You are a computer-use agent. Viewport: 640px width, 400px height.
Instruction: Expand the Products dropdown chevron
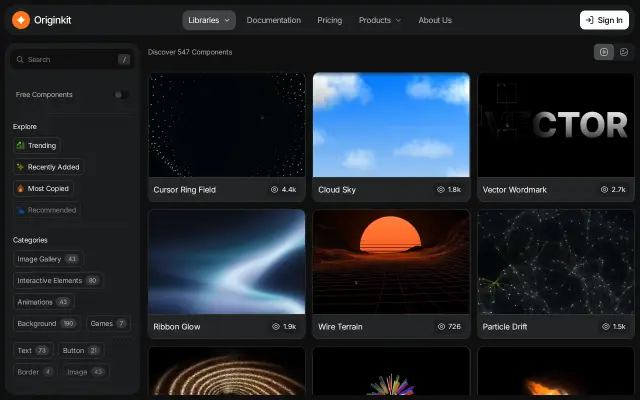pos(399,20)
